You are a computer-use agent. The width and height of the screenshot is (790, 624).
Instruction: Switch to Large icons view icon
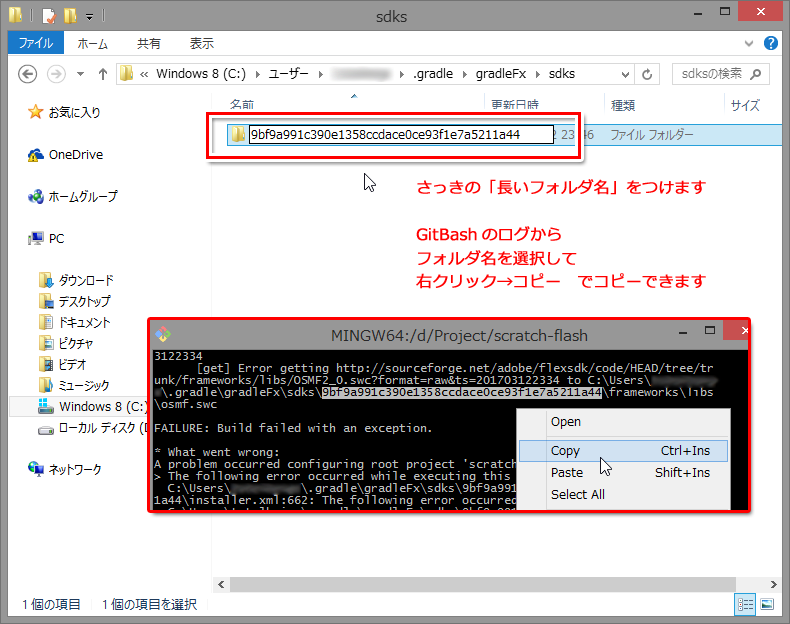(x=767, y=604)
